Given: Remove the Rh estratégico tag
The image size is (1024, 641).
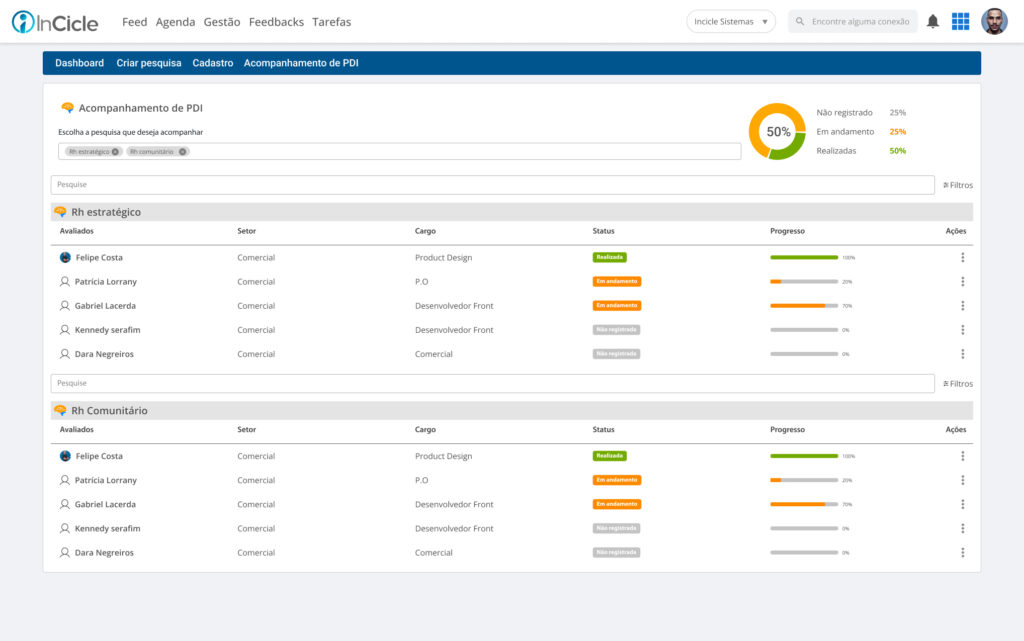Looking at the screenshot, I should [115, 151].
